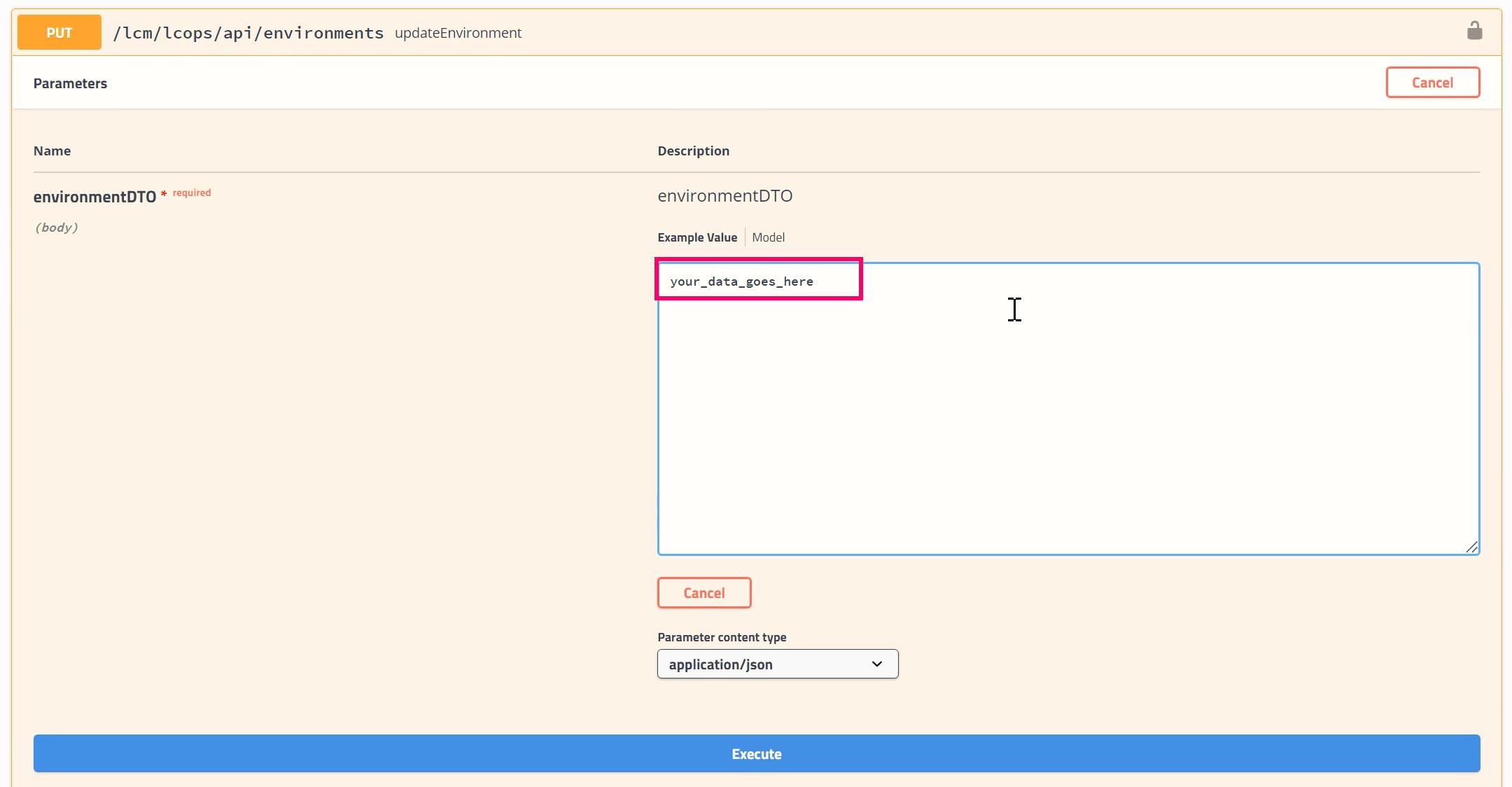This screenshot has width=1512, height=787.
Task: Click the Name column header
Action: pos(52,151)
